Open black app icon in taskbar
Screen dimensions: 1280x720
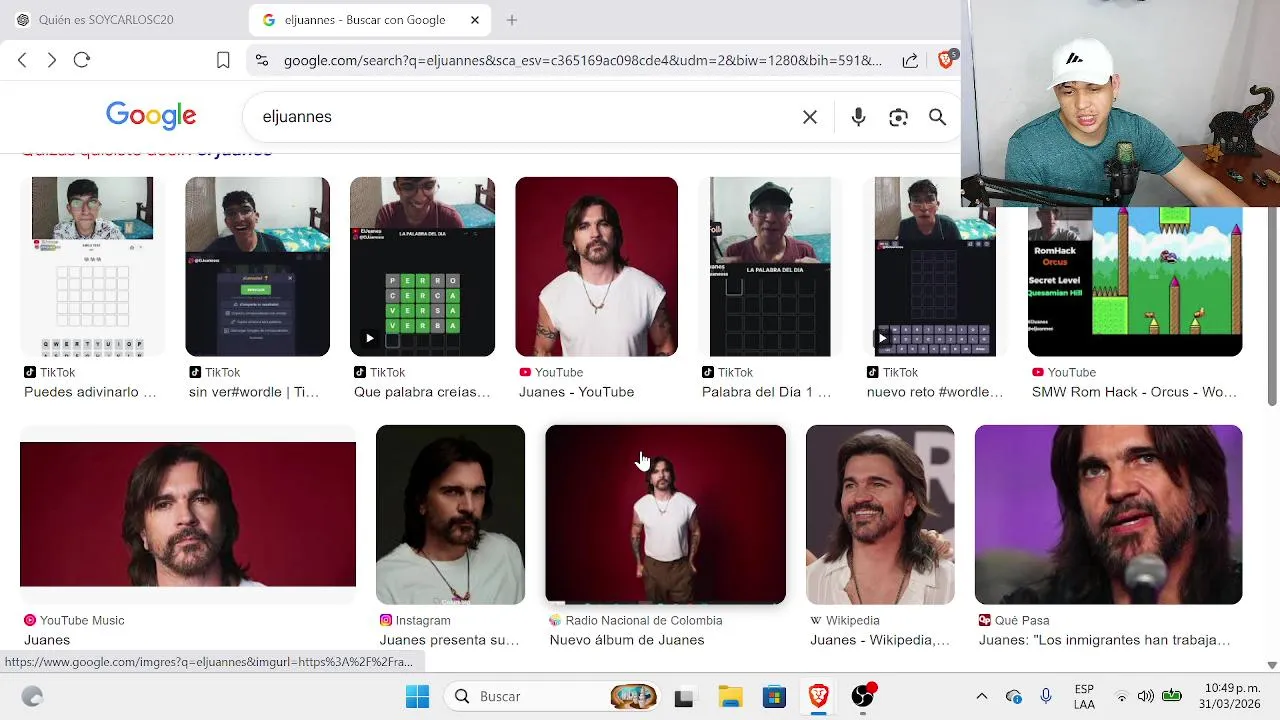(684, 697)
